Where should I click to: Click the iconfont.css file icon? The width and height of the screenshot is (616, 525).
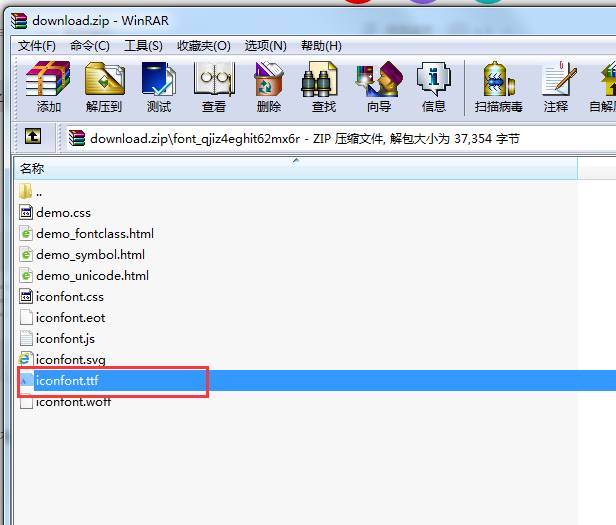[26, 297]
